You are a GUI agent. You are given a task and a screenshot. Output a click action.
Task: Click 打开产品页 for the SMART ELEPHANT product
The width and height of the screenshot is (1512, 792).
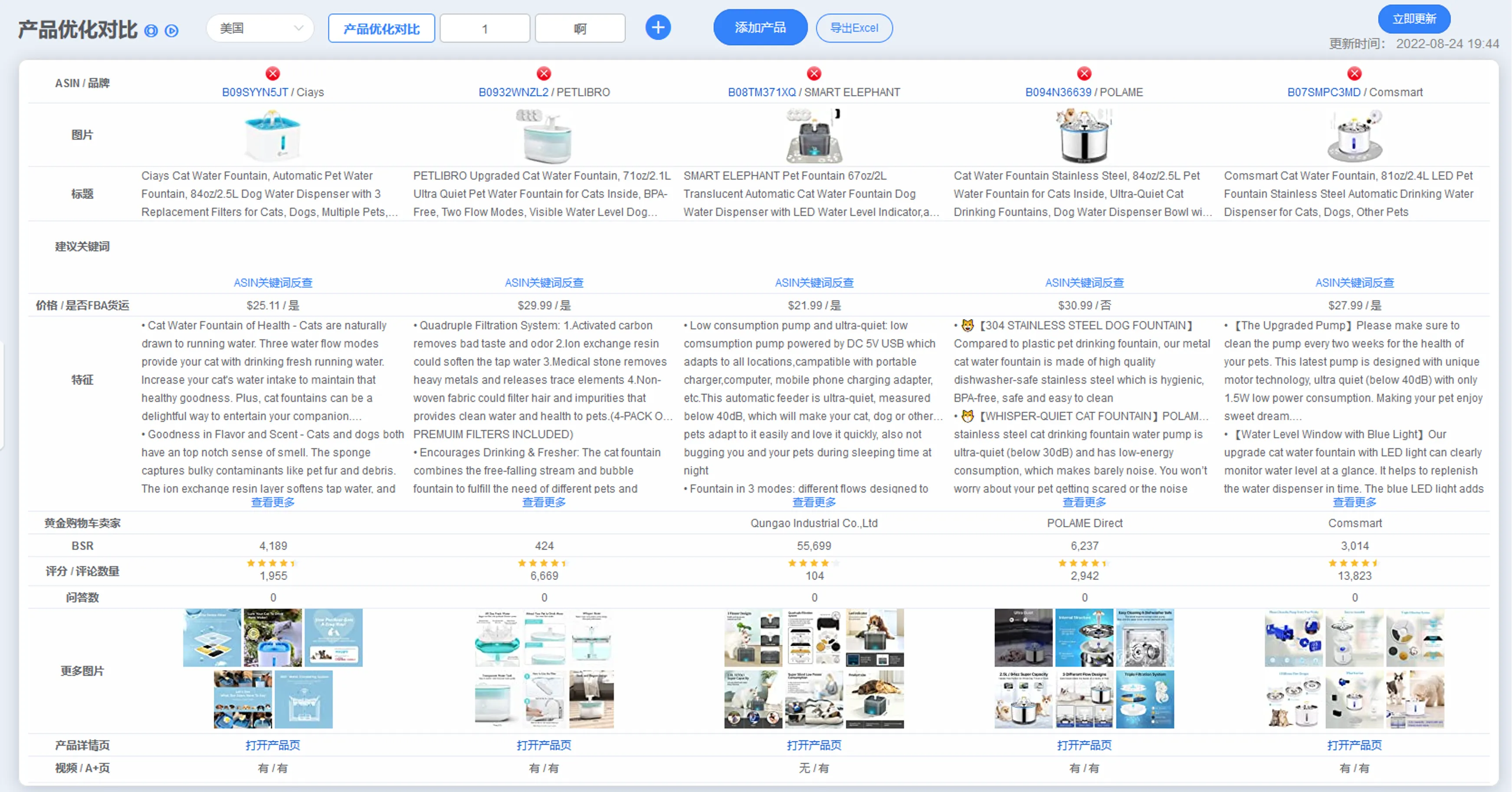pyautogui.click(x=814, y=745)
